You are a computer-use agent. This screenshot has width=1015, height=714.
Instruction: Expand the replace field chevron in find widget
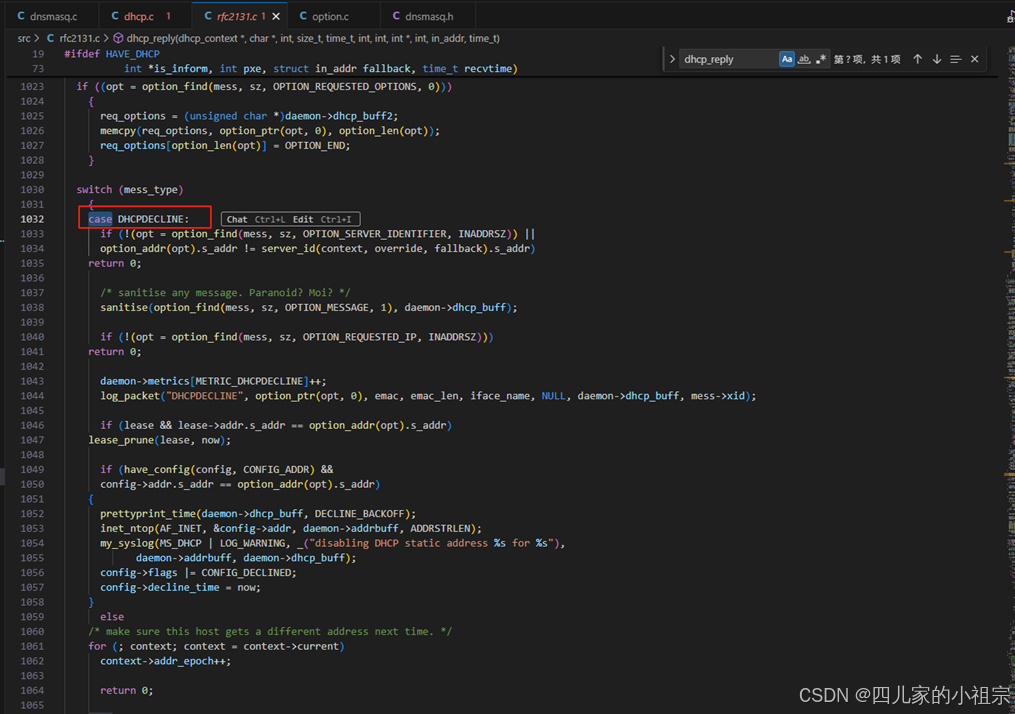[x=672, y=59]
